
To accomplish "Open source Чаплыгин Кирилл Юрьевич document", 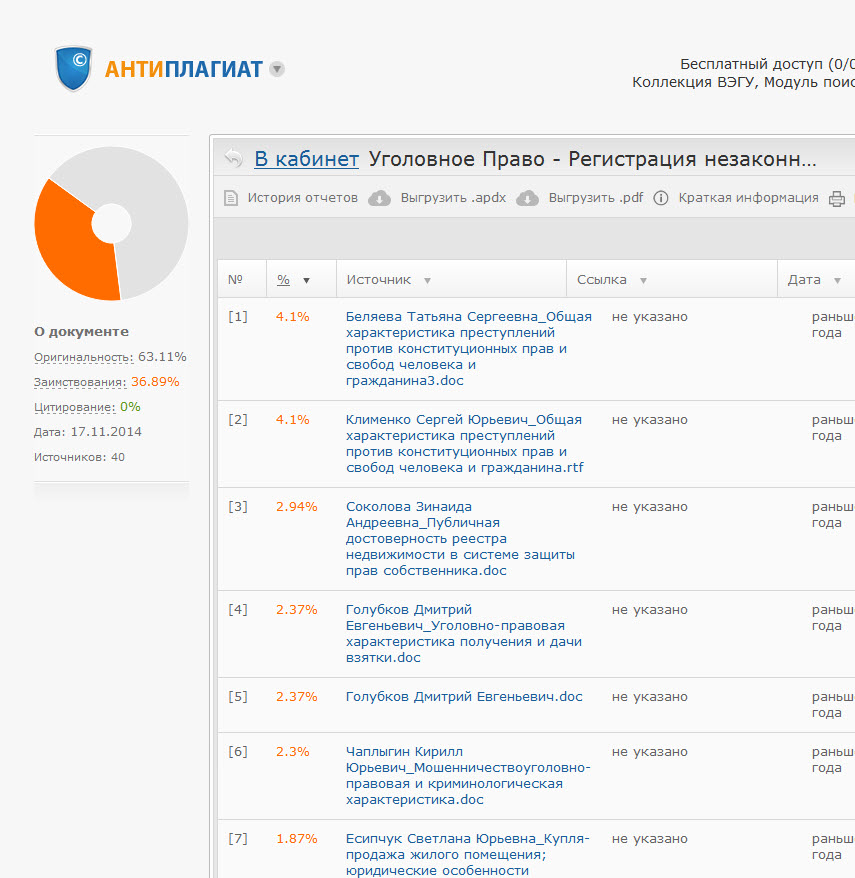I will click(x=468, y=776).
